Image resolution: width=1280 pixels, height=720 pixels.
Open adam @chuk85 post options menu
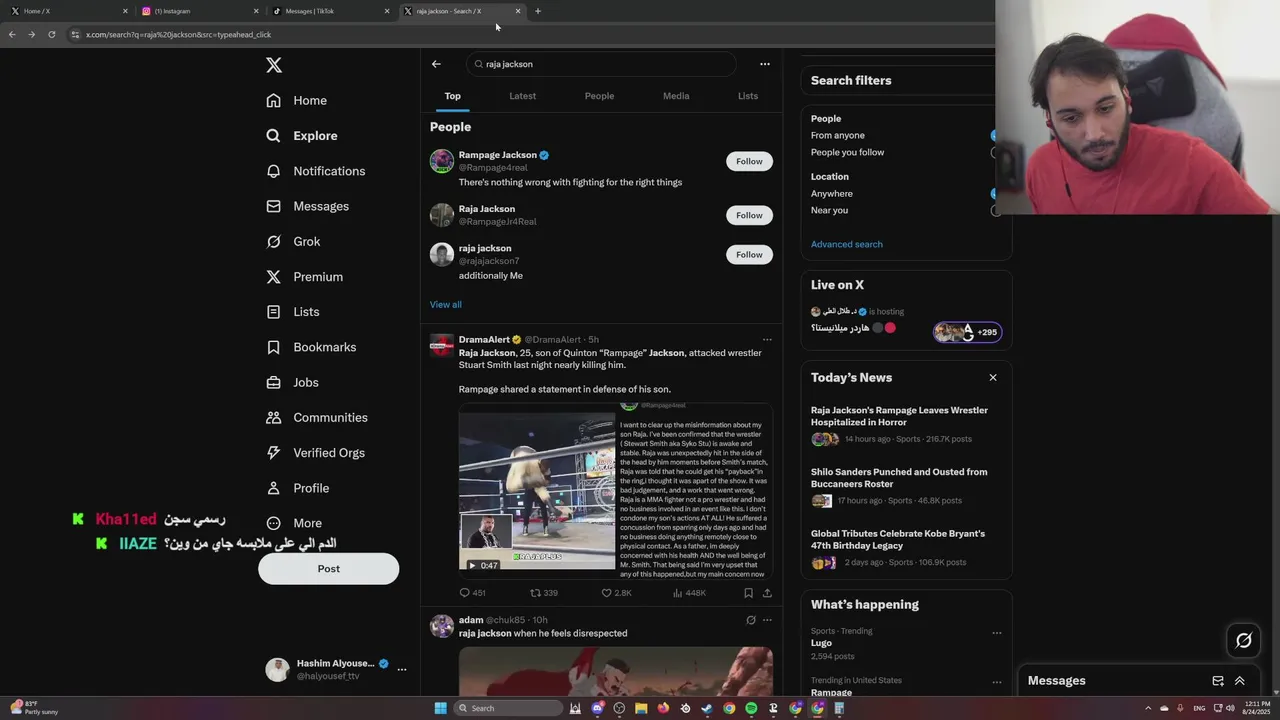[767, 620]
